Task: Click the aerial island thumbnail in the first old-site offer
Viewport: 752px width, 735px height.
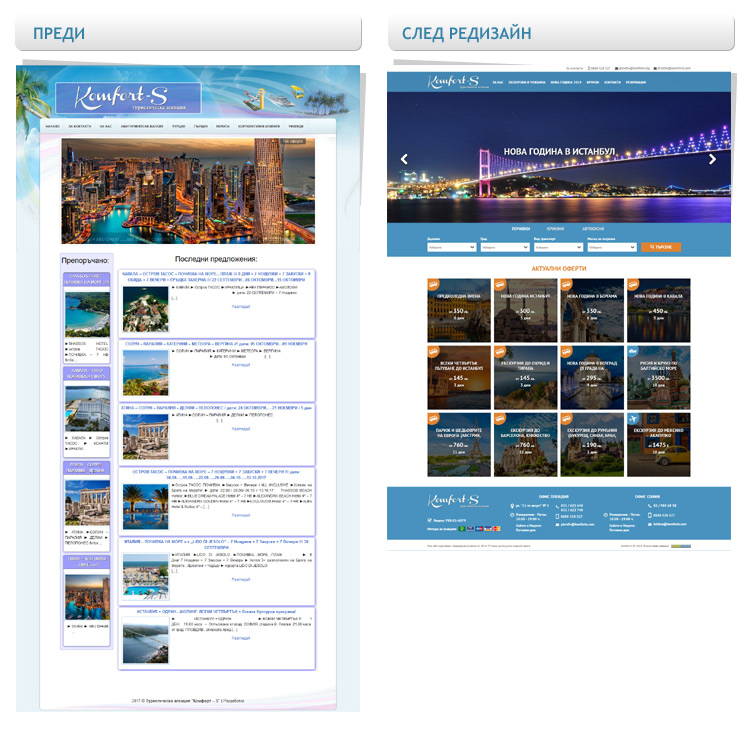Action: tap(145, 309)
